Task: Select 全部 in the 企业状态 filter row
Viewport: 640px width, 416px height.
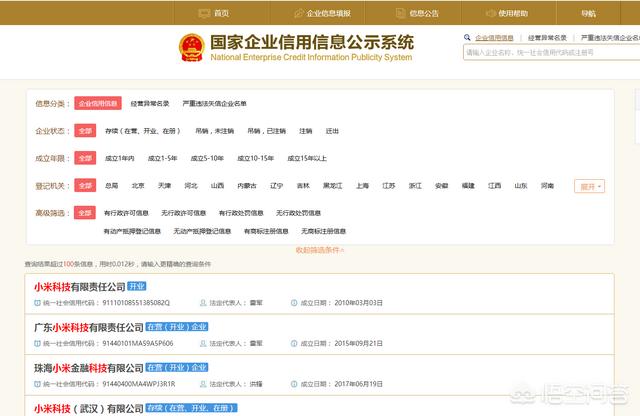Action: click(x=85, y=131)
